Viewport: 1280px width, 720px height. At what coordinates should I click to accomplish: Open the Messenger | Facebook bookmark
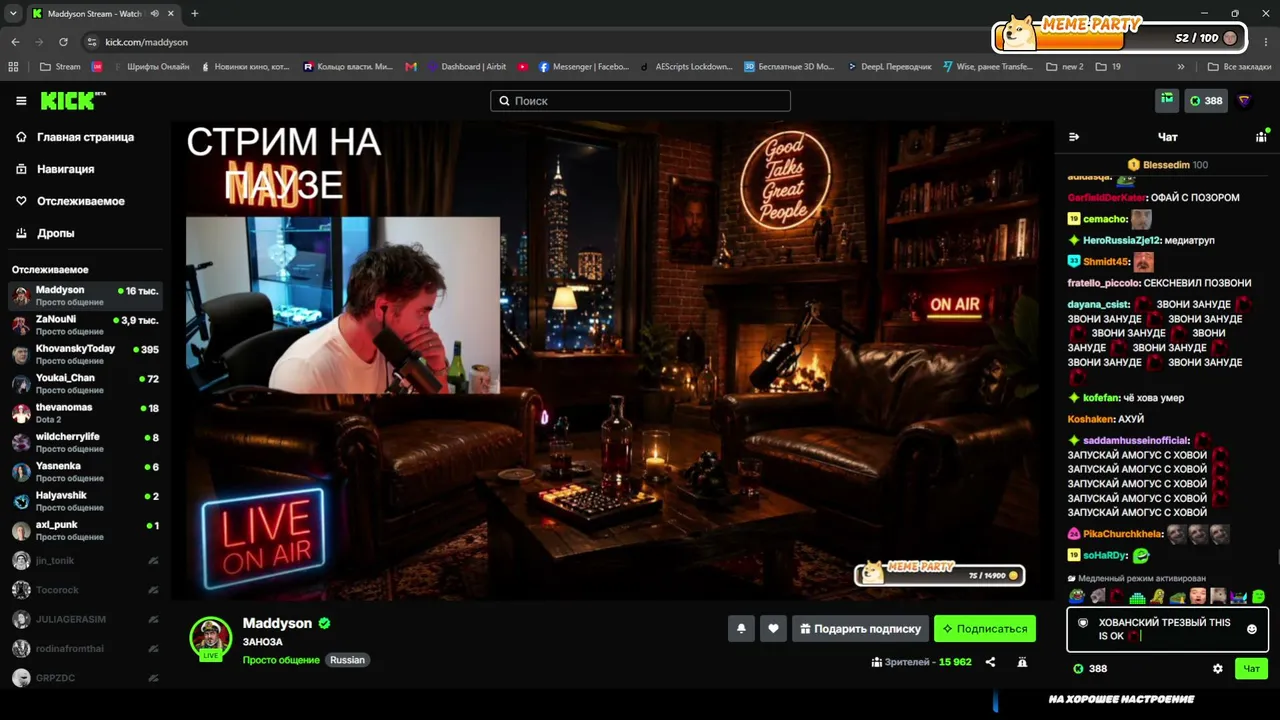pos(584,67)
